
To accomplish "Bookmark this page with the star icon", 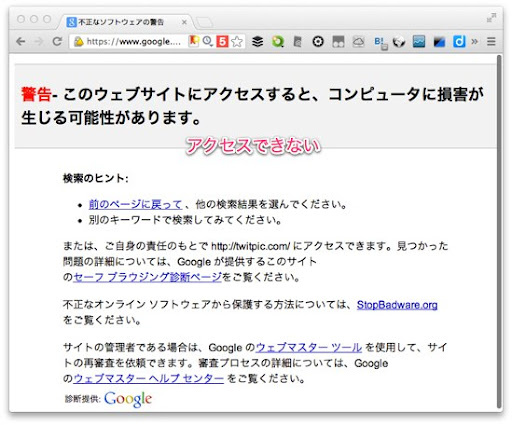I will click(237, 42).
